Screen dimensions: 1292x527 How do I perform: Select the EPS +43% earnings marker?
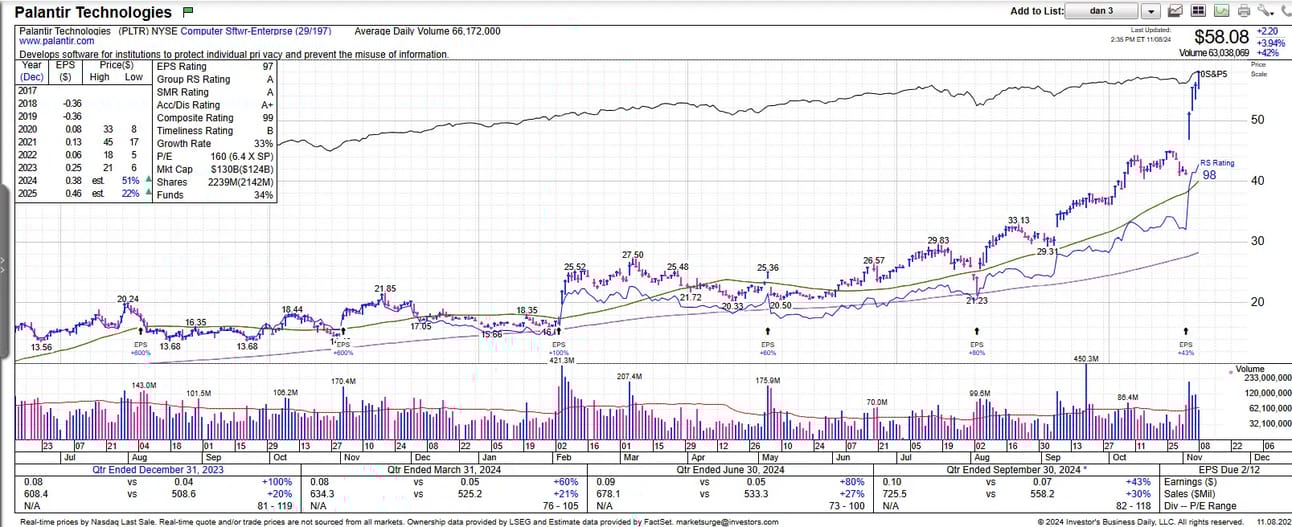pyautogui.click(x=1186, y=342)
